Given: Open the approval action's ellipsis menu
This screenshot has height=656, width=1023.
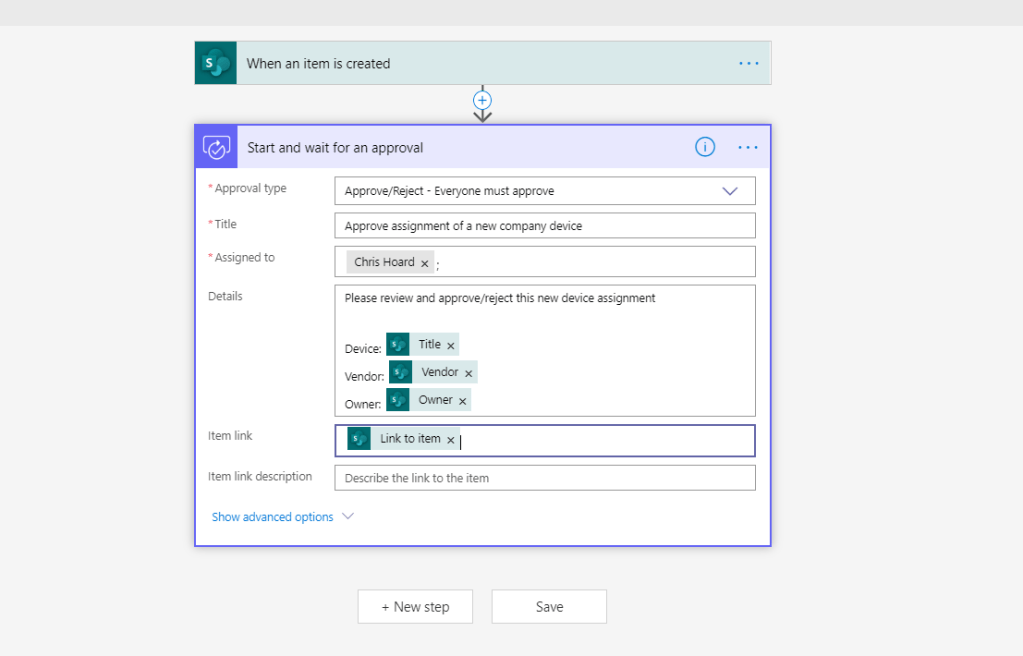Looking at the screenshot, I should pyautogui.click(x=748, y=147).
